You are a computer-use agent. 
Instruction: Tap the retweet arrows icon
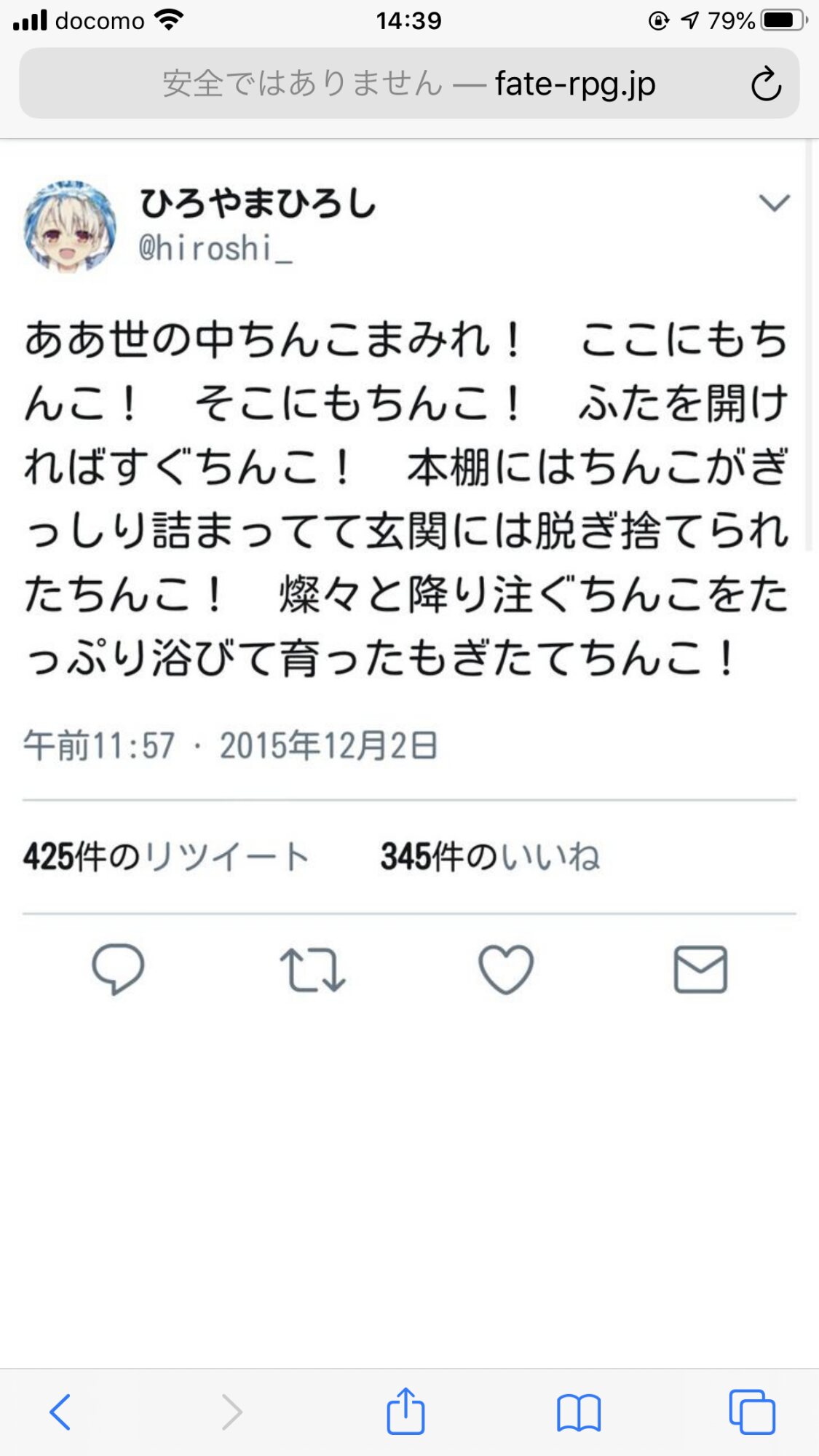(312, 970)
